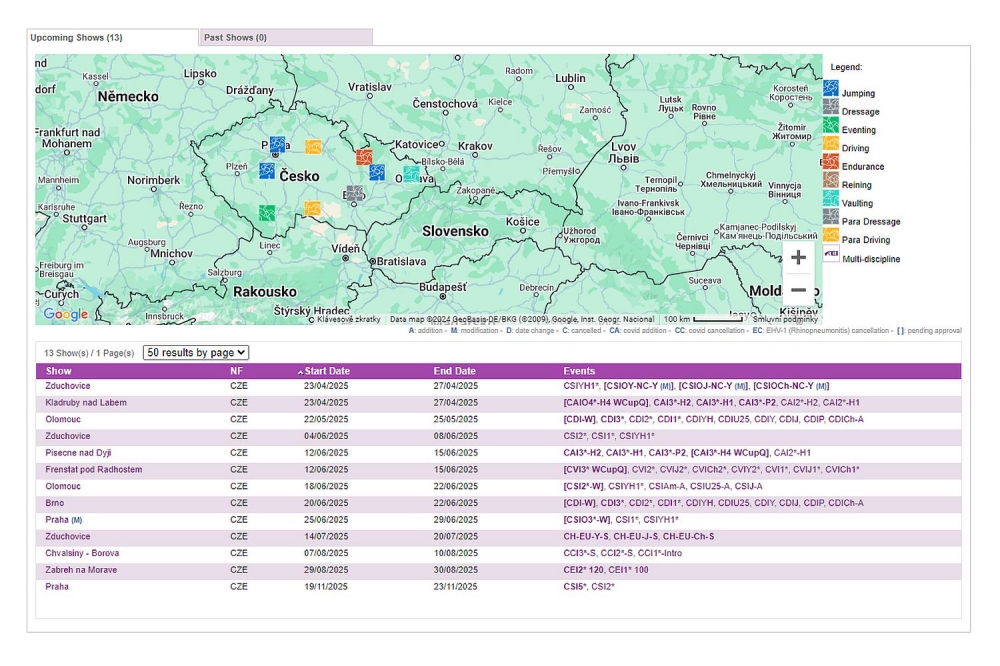
Task: Click the Eventing legend icon
Action: coord(830,125)
